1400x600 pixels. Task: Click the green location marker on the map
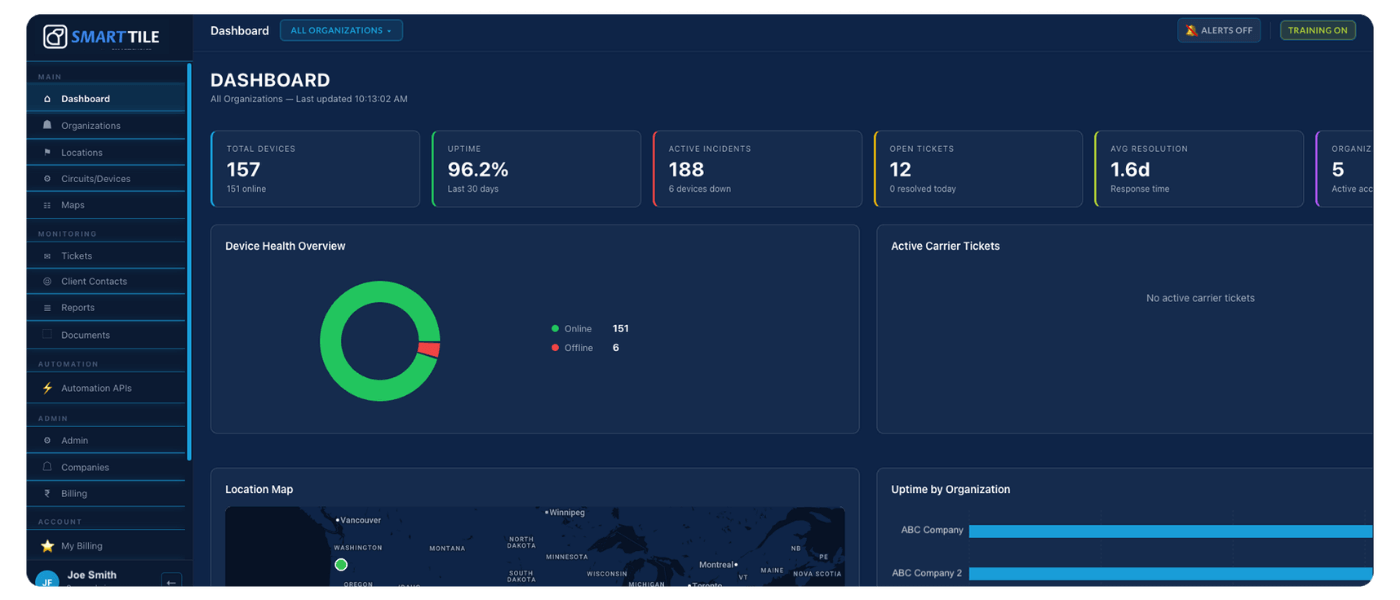tap(341, 564)
